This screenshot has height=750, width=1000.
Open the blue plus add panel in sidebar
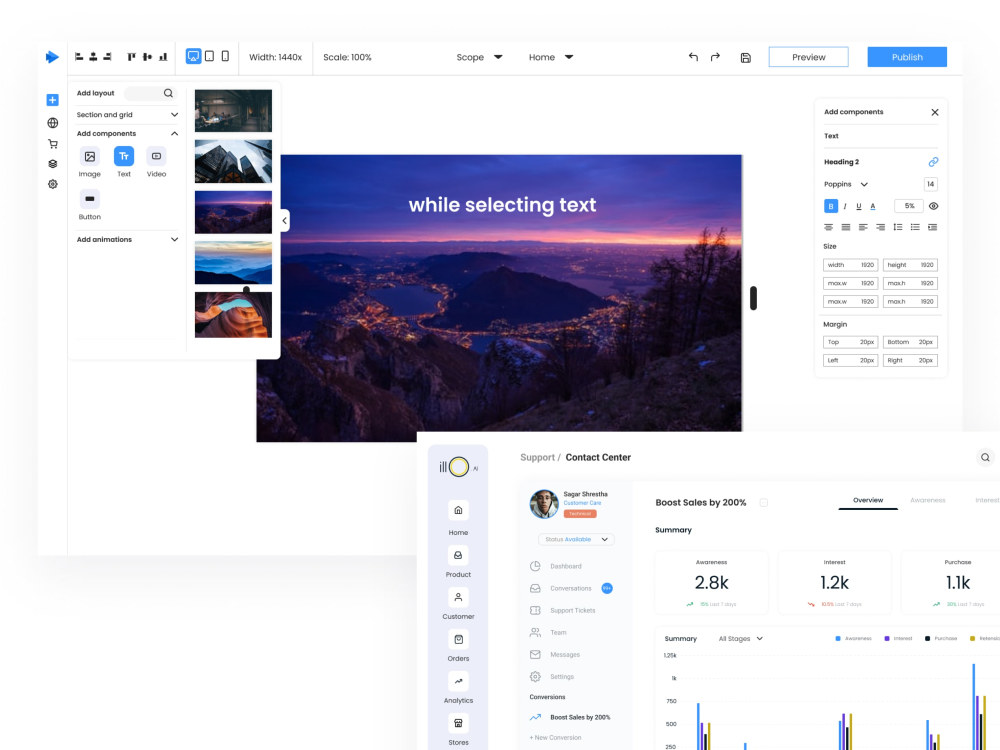point(53,100)
